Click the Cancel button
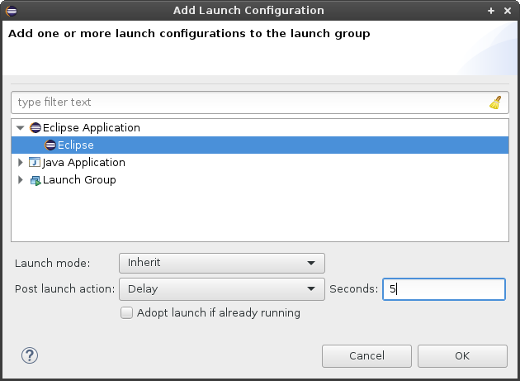 coord(367,356)
